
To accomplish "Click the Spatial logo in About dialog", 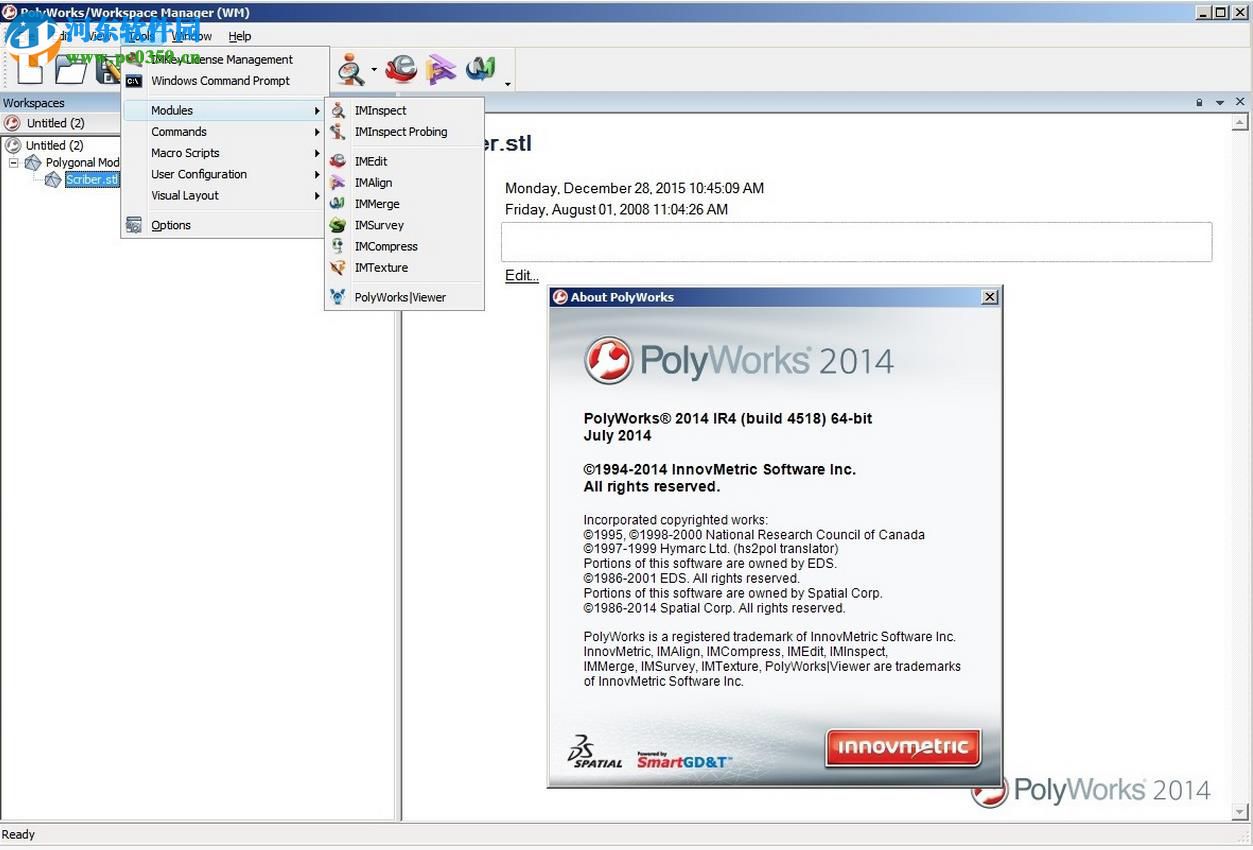I will point(594,752).
